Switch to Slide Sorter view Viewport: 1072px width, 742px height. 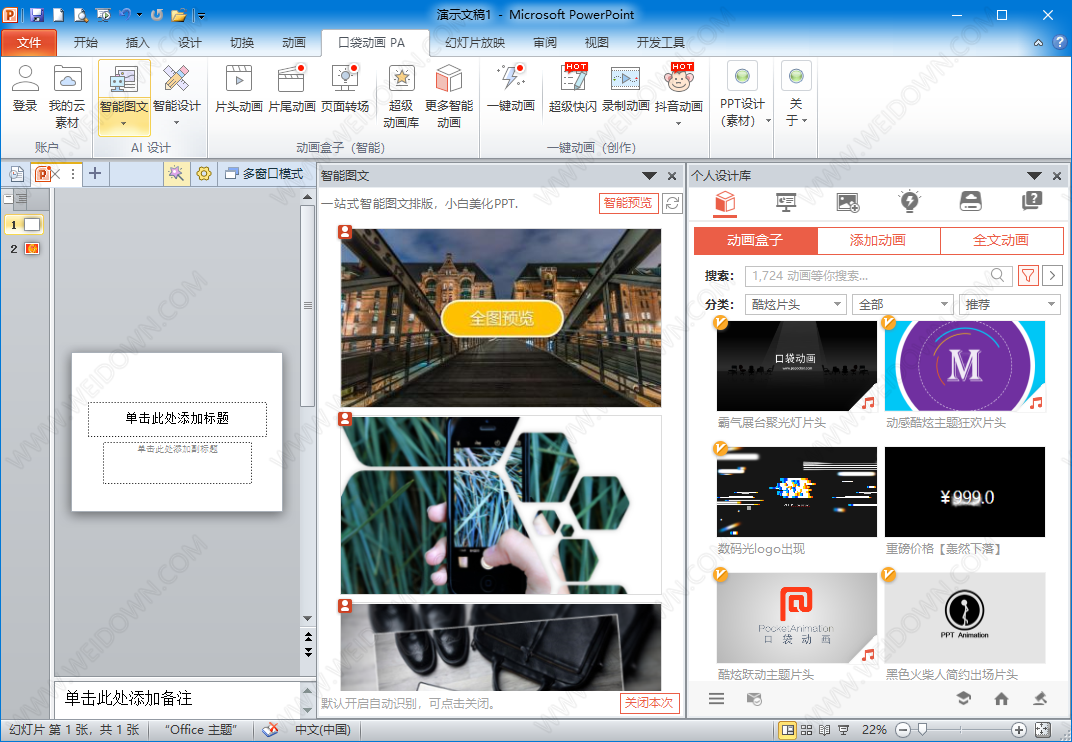(x=807, y=730)
